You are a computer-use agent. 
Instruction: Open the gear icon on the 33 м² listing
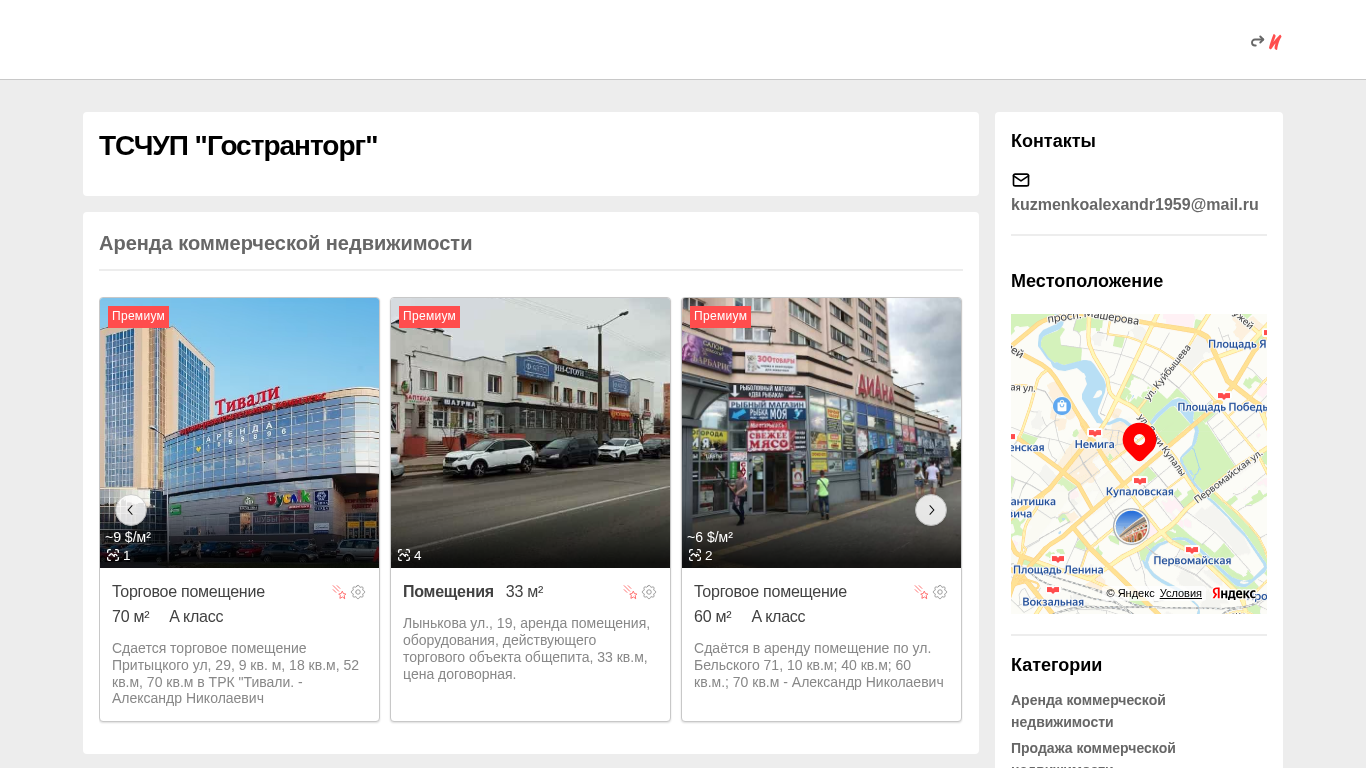[x=649, y=592]
